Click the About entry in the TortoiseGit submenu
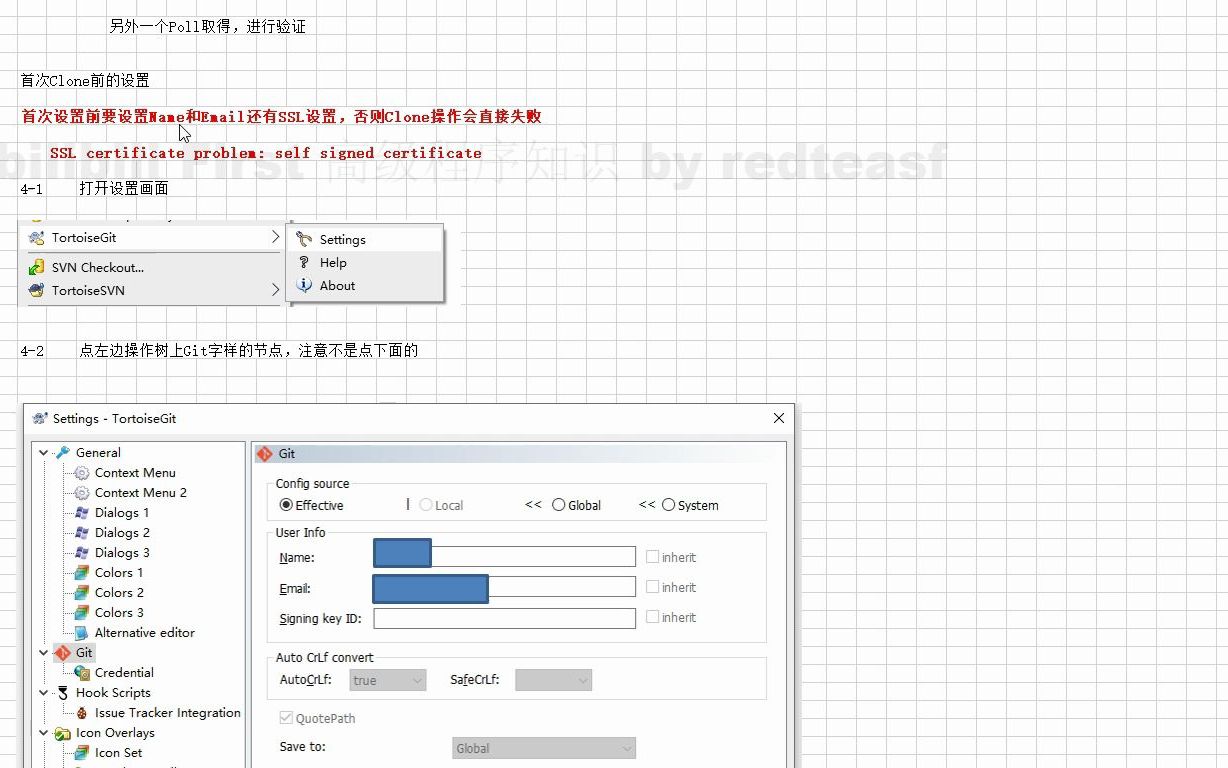Image resolution: width=1228 pixels, height=768 pixels. (336, 285)
